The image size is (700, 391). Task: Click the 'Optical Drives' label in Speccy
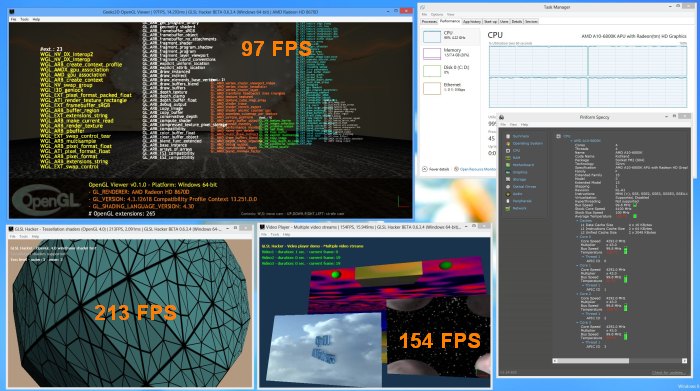coord(525,187)
